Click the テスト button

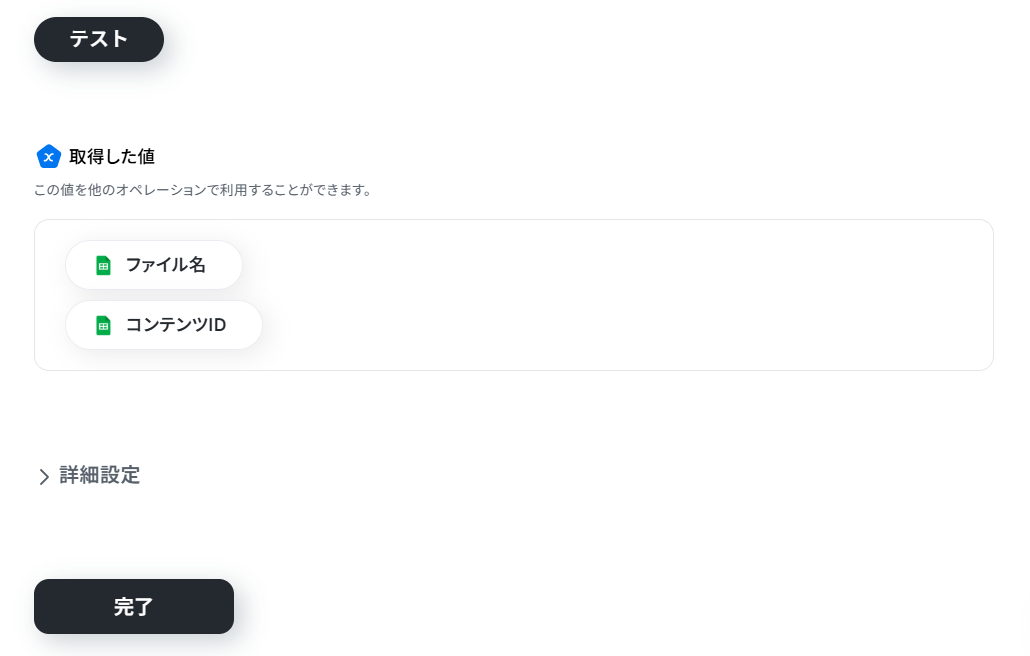pos(99,39)
